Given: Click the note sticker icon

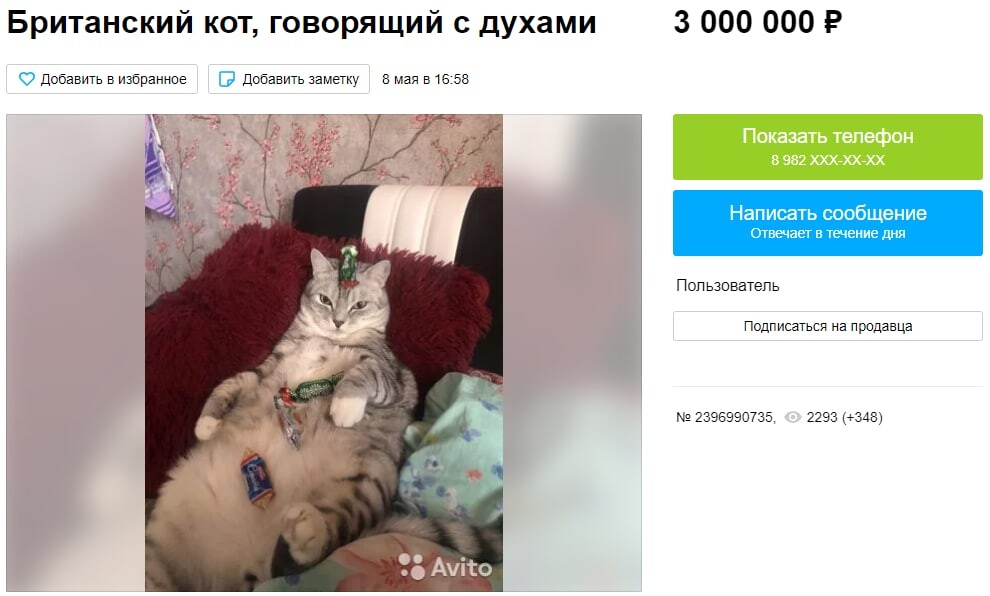Looking at the screenshot, I should [226, 79].
